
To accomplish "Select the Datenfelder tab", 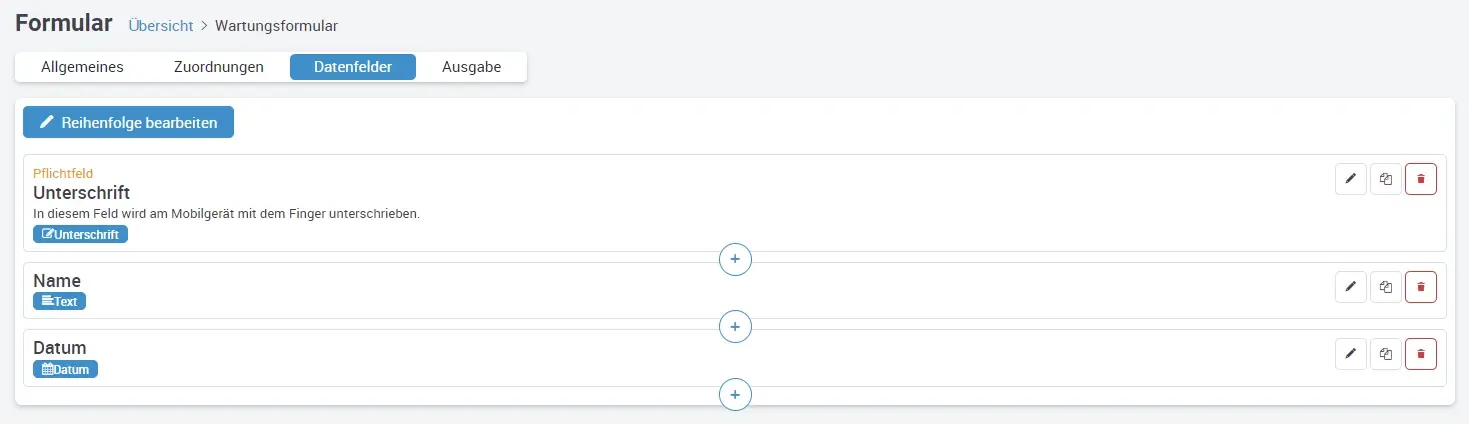I will pyautogui.click(x=352, y=67).
